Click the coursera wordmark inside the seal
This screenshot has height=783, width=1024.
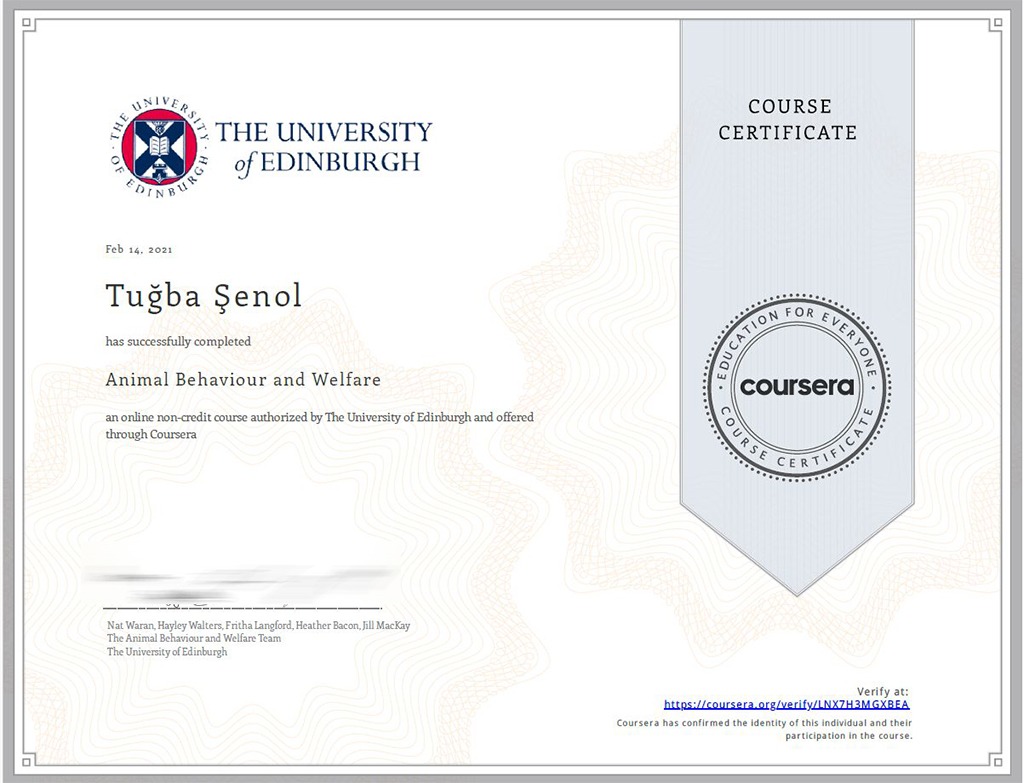point(796,386)
